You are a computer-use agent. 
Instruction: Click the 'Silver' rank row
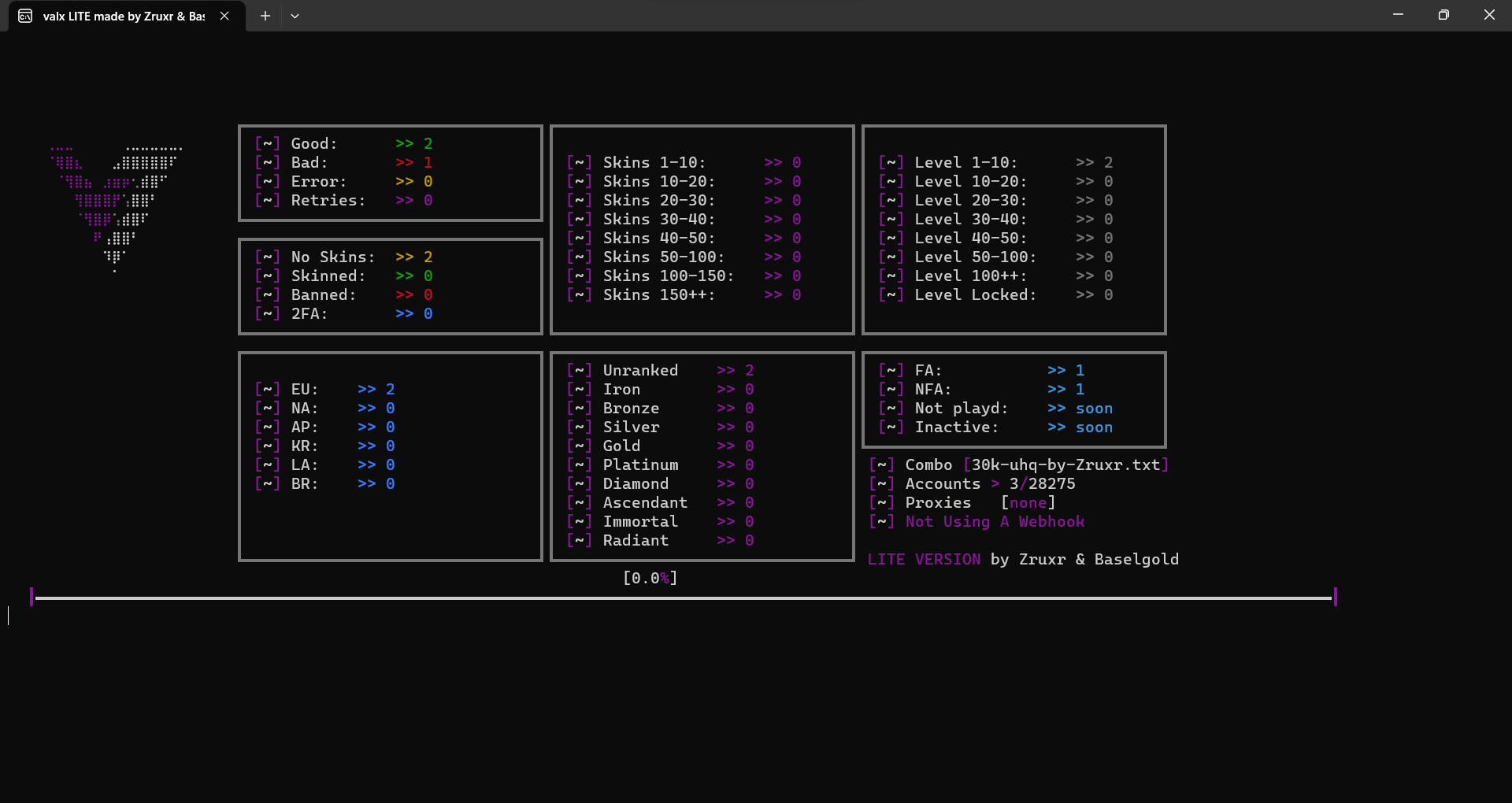tap(660, 427)
